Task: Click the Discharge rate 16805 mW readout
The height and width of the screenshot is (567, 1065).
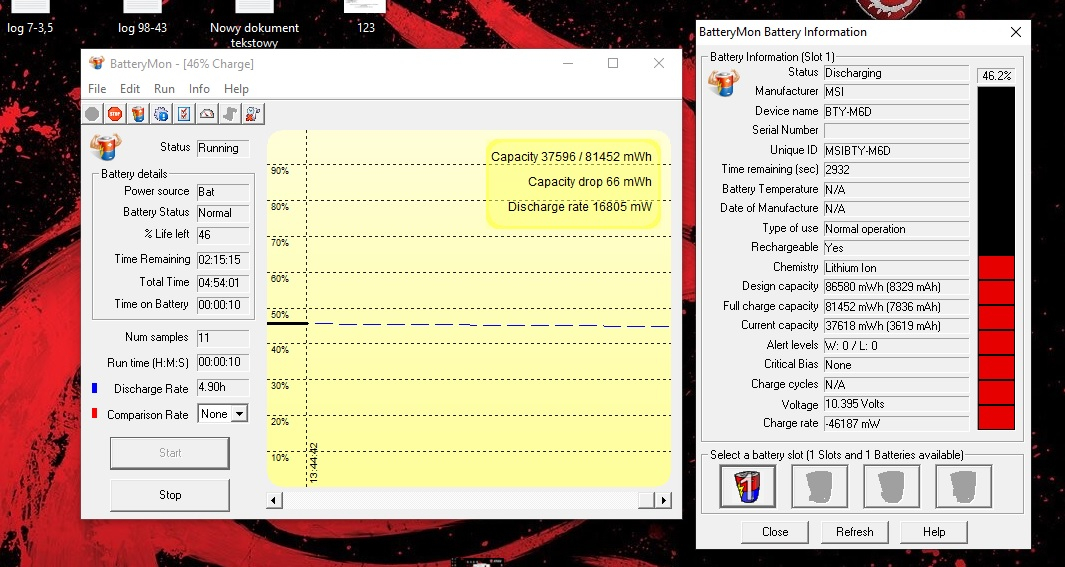Action: point(580,206)
